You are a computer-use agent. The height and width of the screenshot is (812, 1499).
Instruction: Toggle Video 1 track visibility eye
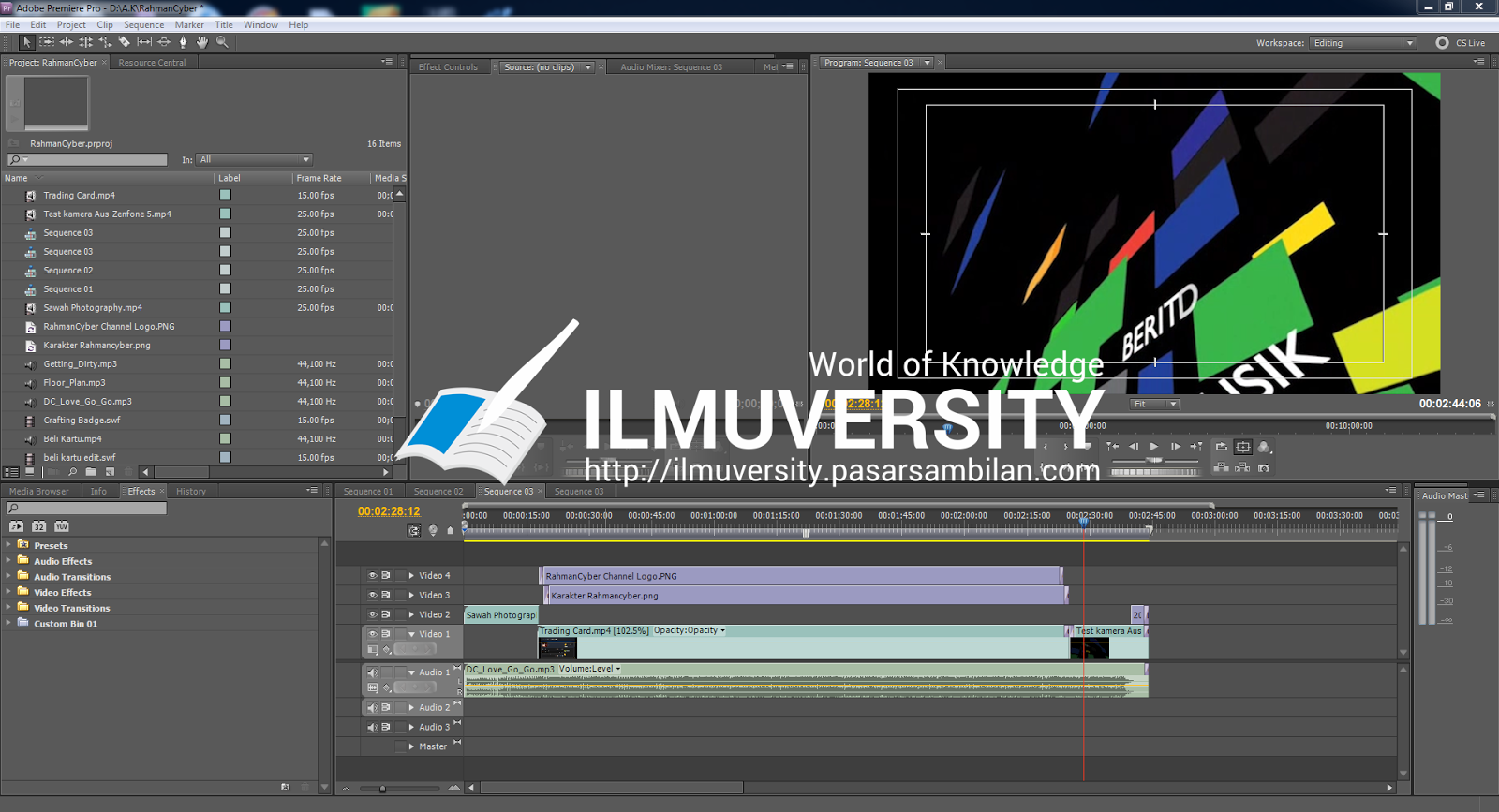[x=372, y=634]
